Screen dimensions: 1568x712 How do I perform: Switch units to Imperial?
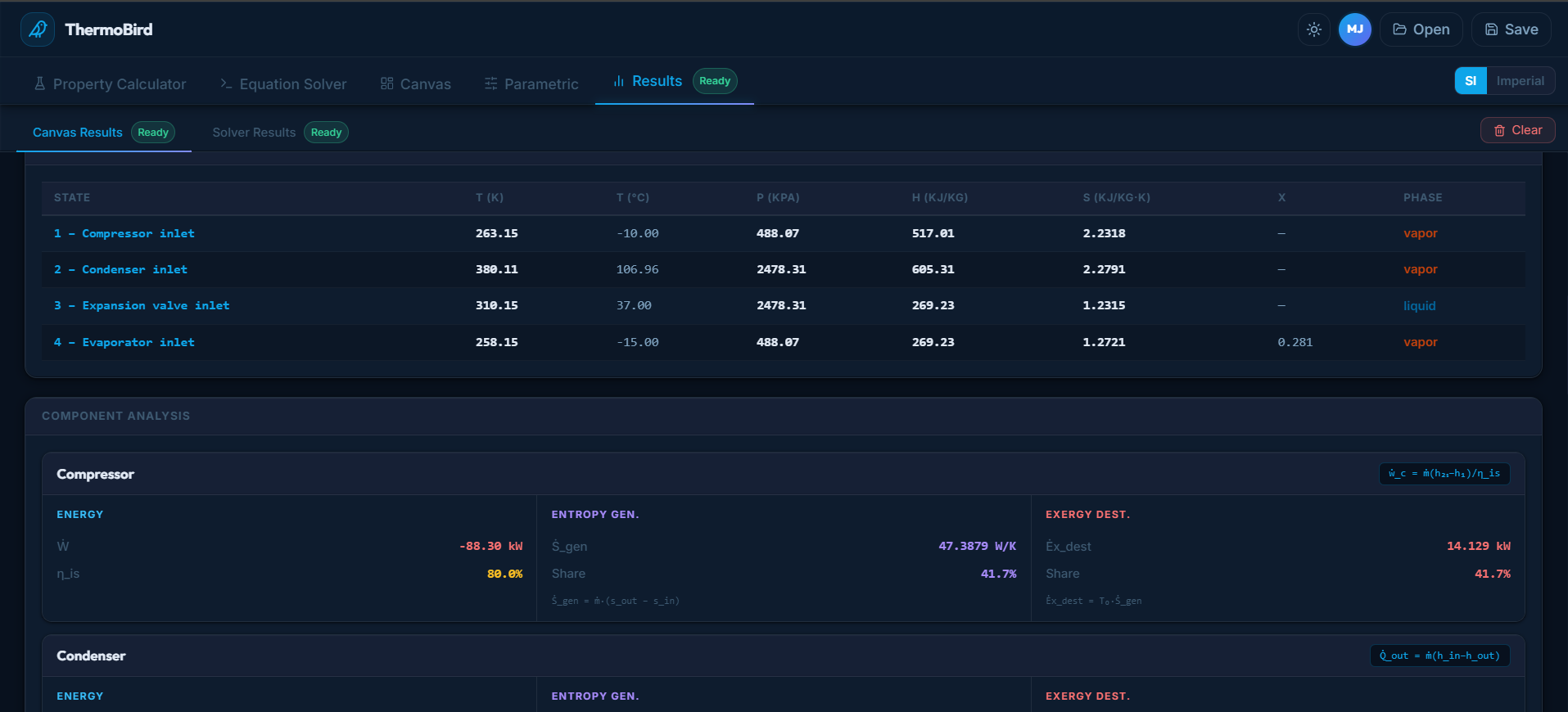pos(1521,81)
